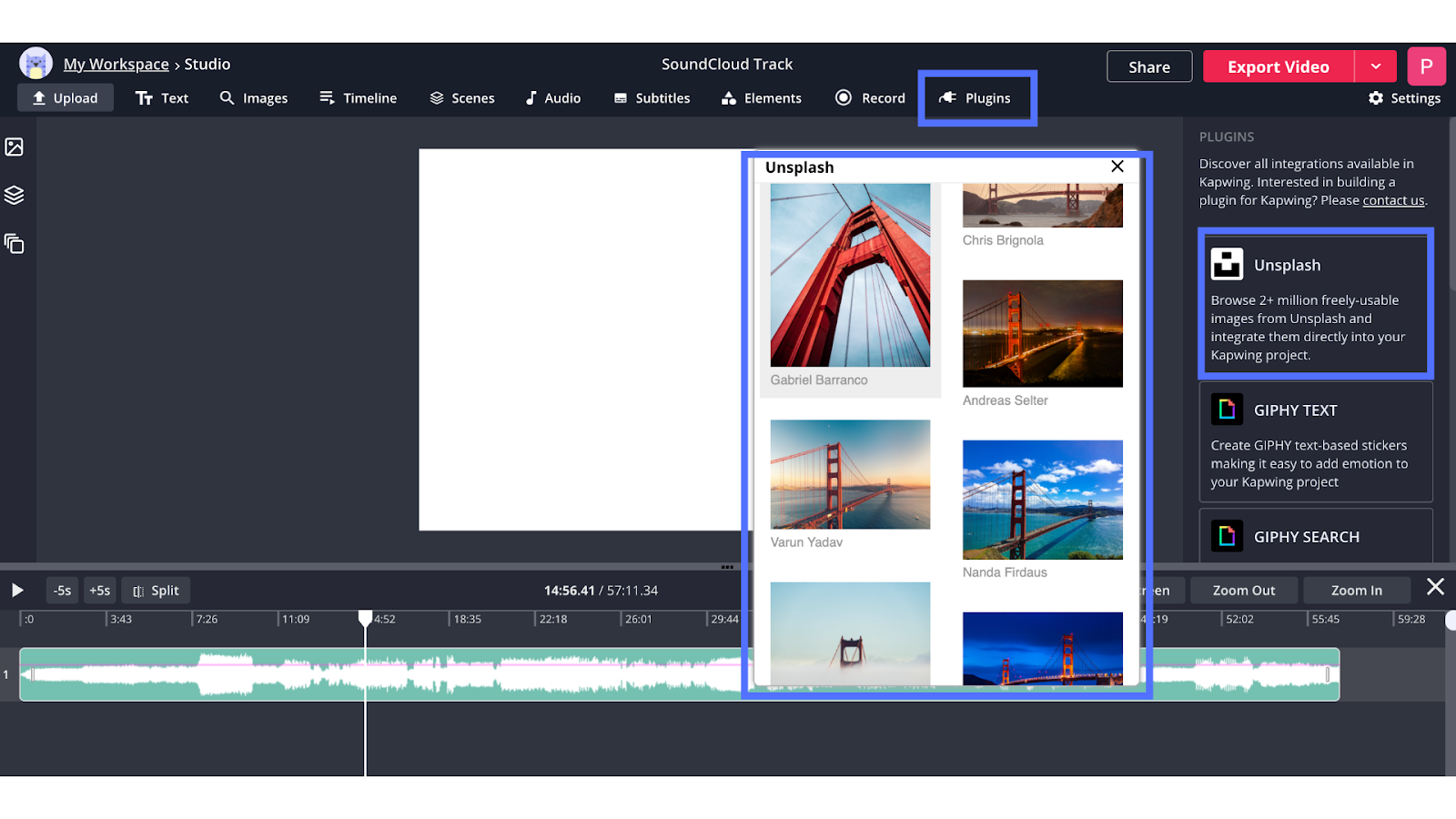Click the Share button

(1148, 66)
